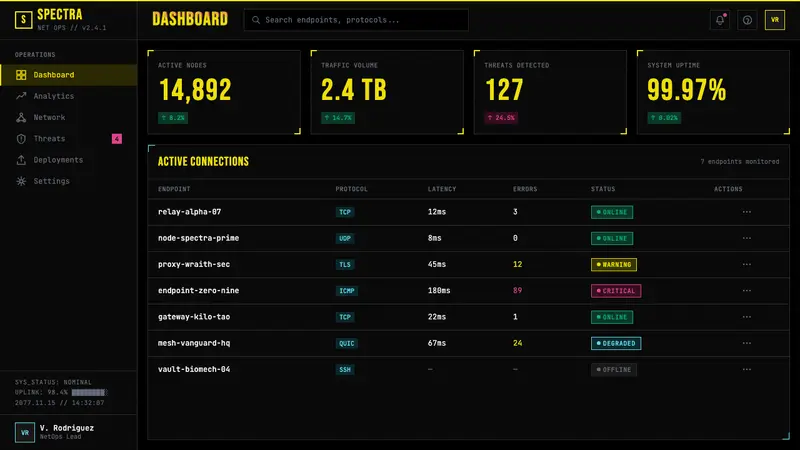Navigate to Deployments
The image size is (800, 450).
(68, 160)
